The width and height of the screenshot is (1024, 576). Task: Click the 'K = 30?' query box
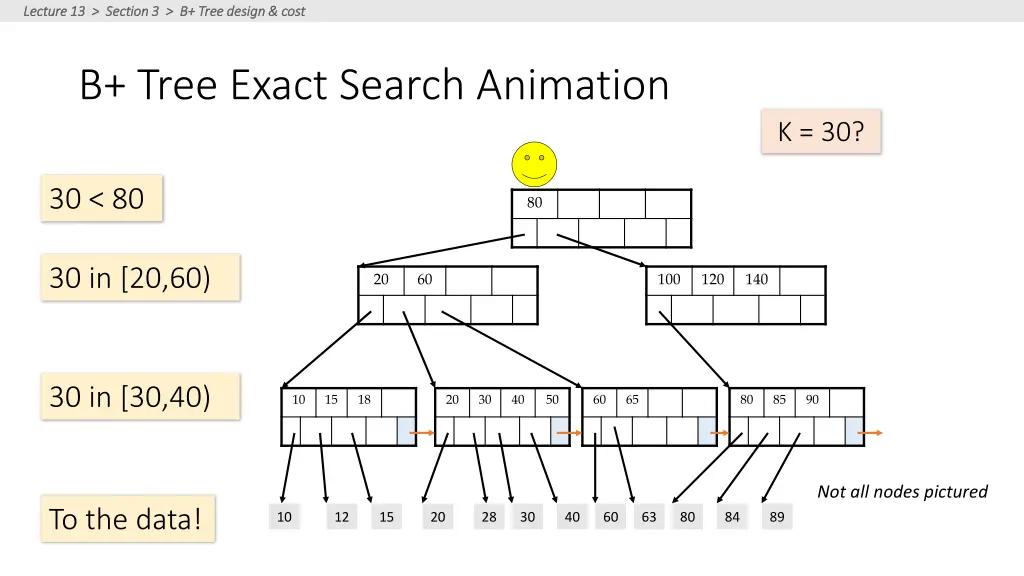[x=821, y=132]
